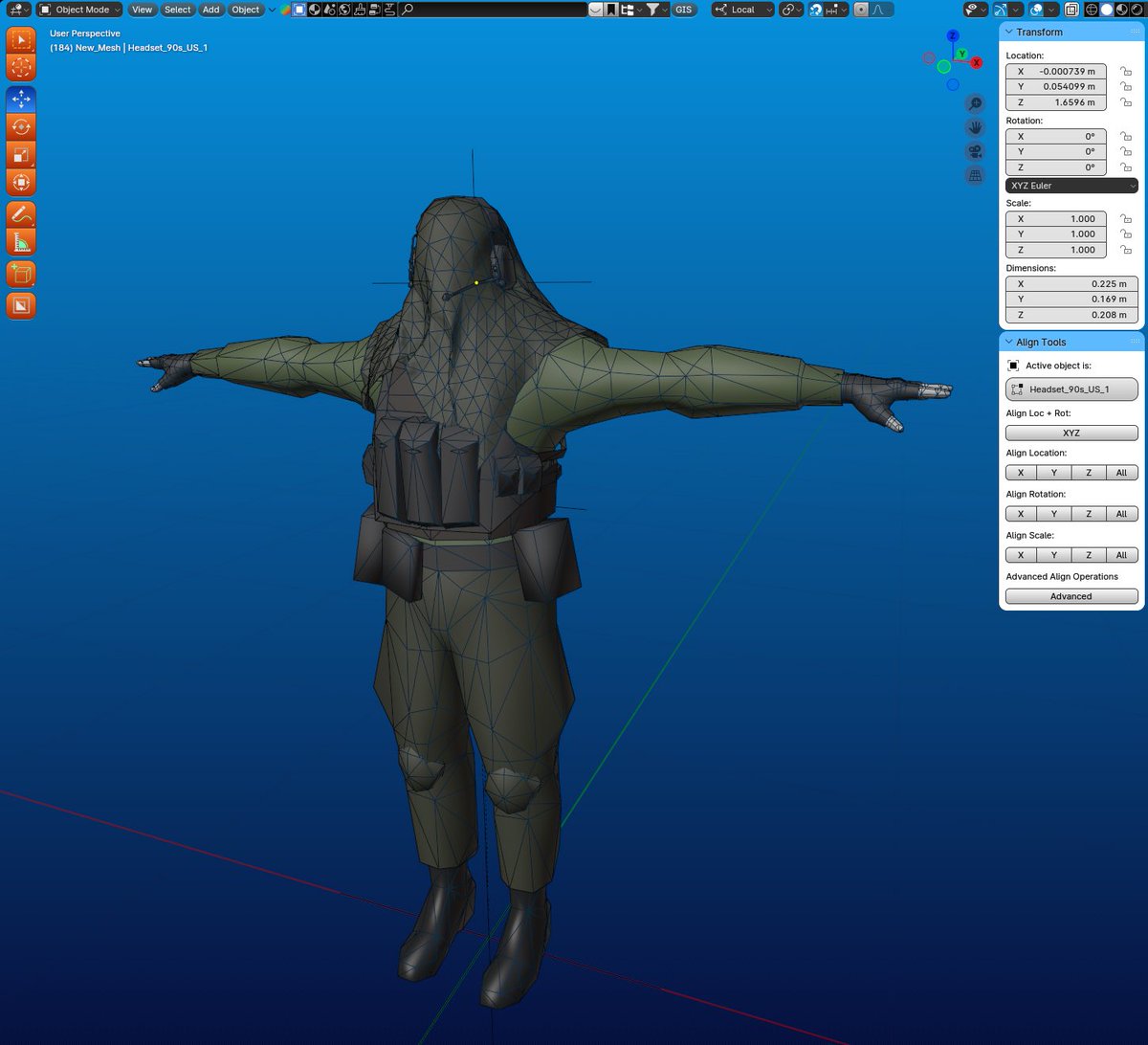Click the Advanced align button
This screenshot has height=1045, width=1148.
[1071, 596]
